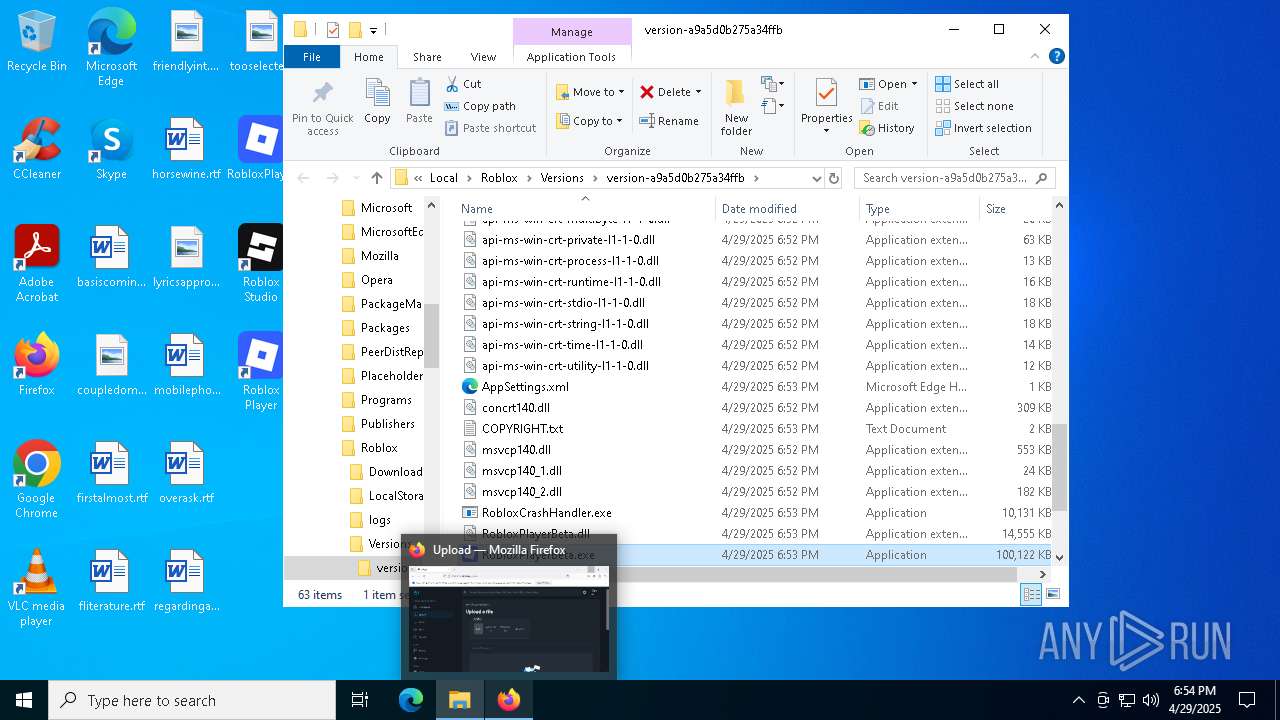Click Invert selection in ribbon
This screenshot has width=1280, height=720.
click(x=983, y=128)
